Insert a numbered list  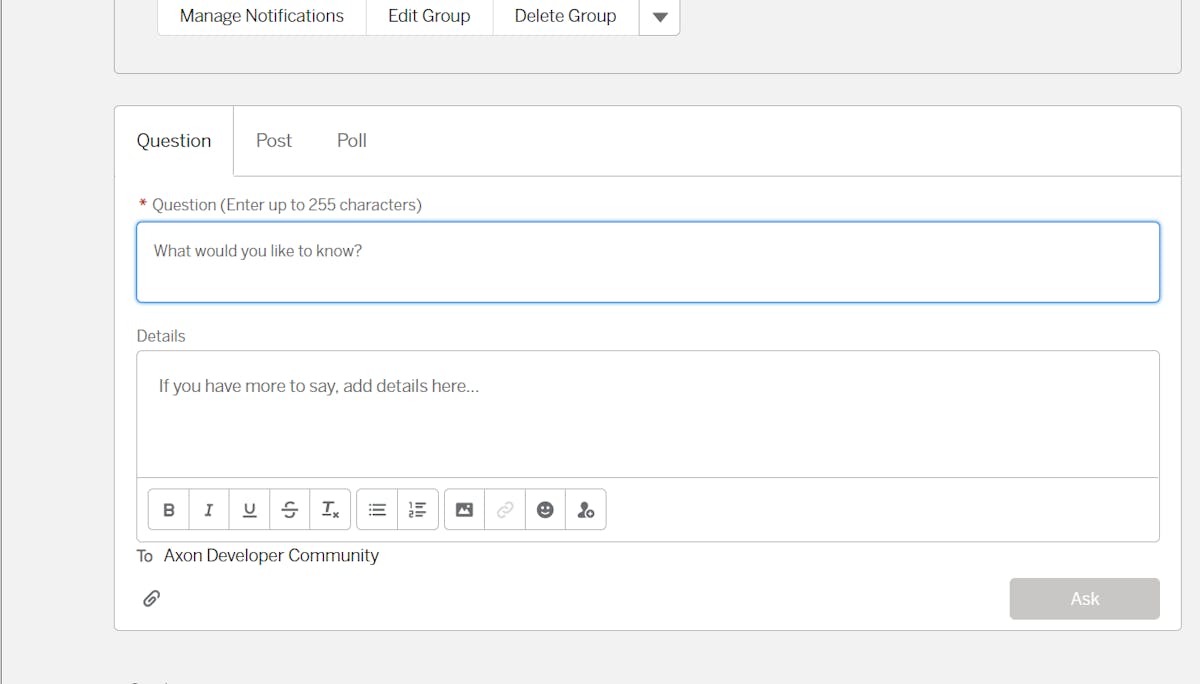[x=418, y=510]
